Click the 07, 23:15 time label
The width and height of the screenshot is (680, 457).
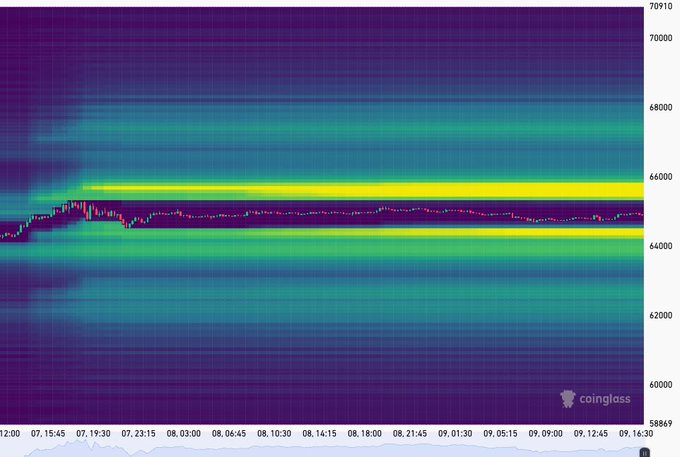138,433
